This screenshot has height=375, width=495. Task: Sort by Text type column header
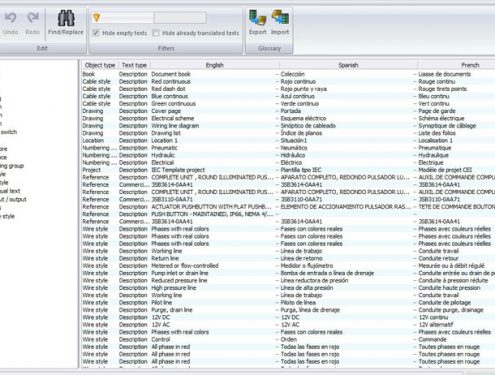(x=134, y=65)
